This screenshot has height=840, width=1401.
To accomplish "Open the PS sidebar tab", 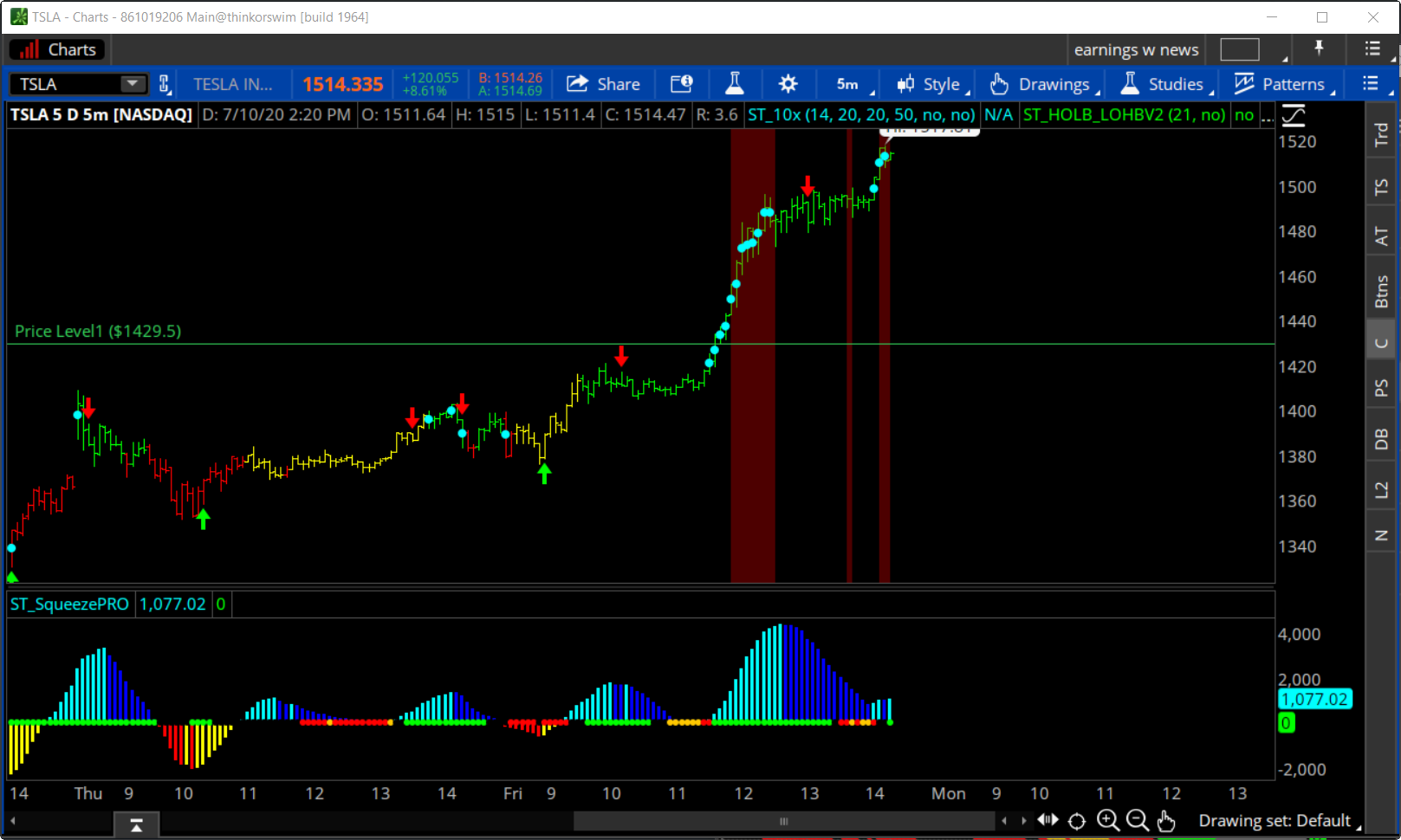I will [1381, 388].
